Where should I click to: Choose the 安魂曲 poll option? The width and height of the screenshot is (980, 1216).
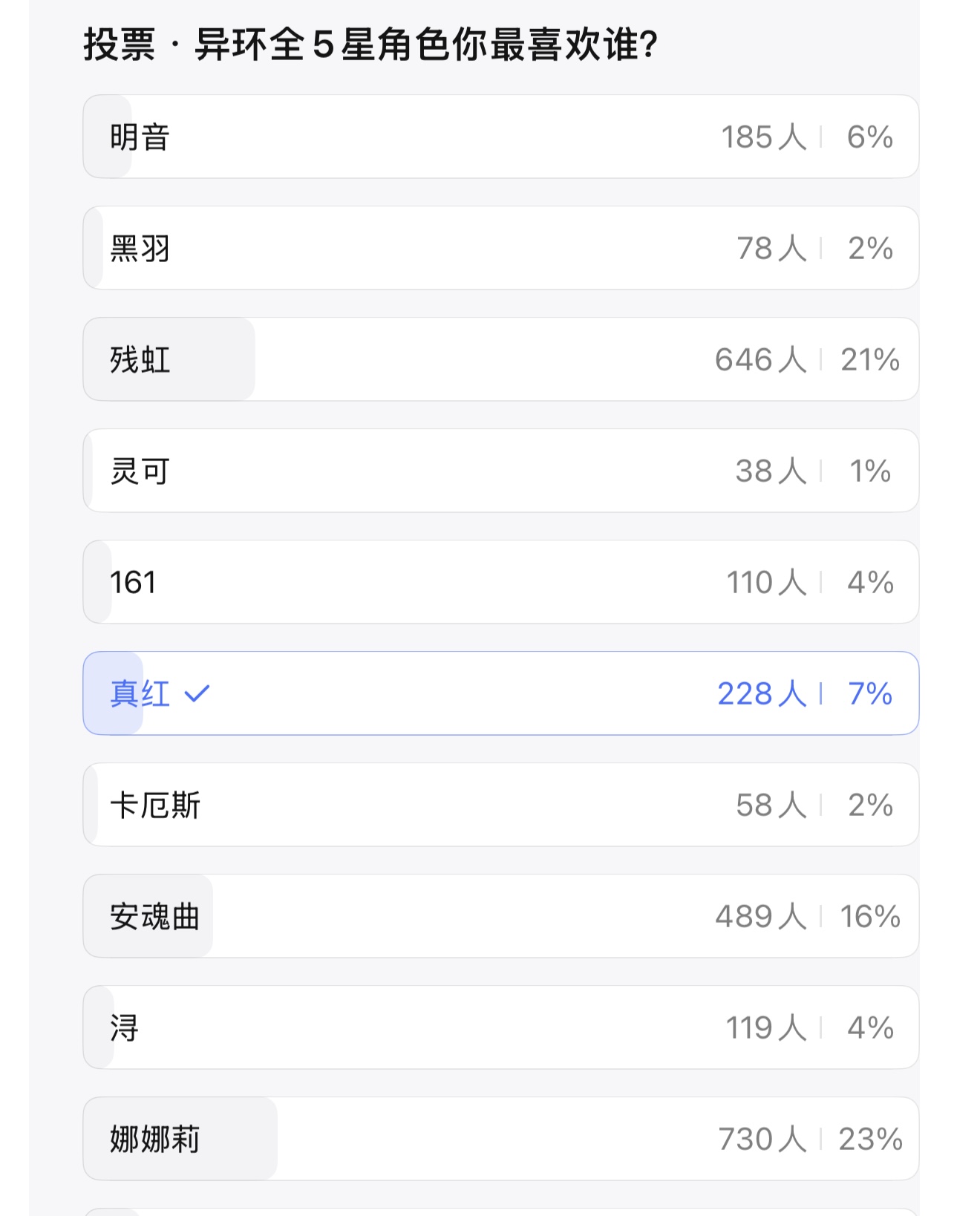pos(501,916)
